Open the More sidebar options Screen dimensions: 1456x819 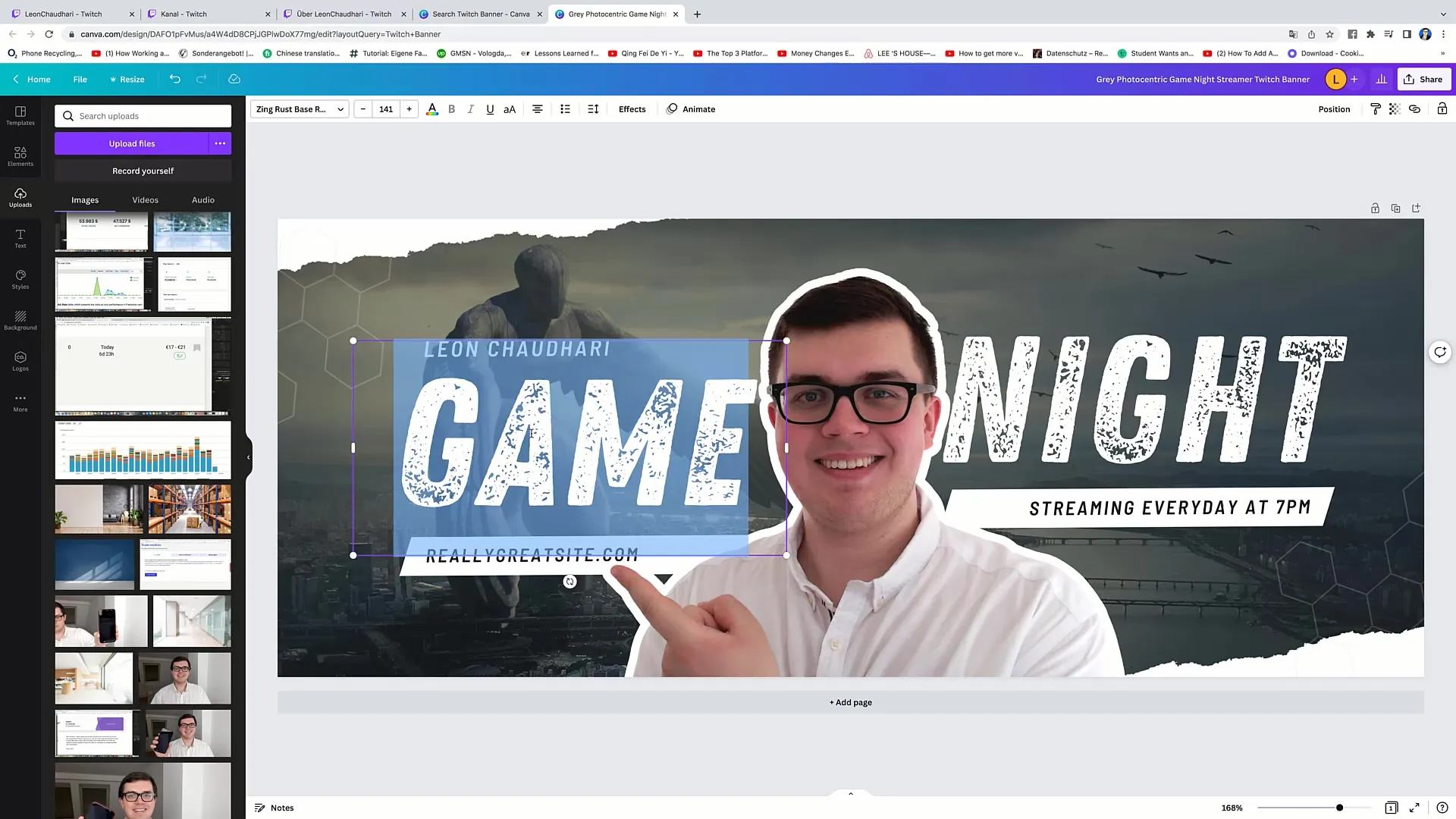[x=20, y=402]
